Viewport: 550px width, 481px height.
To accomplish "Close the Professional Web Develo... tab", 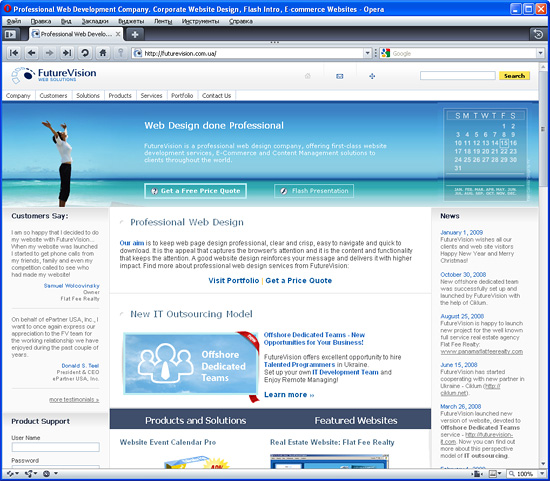I will coord(118,34).
